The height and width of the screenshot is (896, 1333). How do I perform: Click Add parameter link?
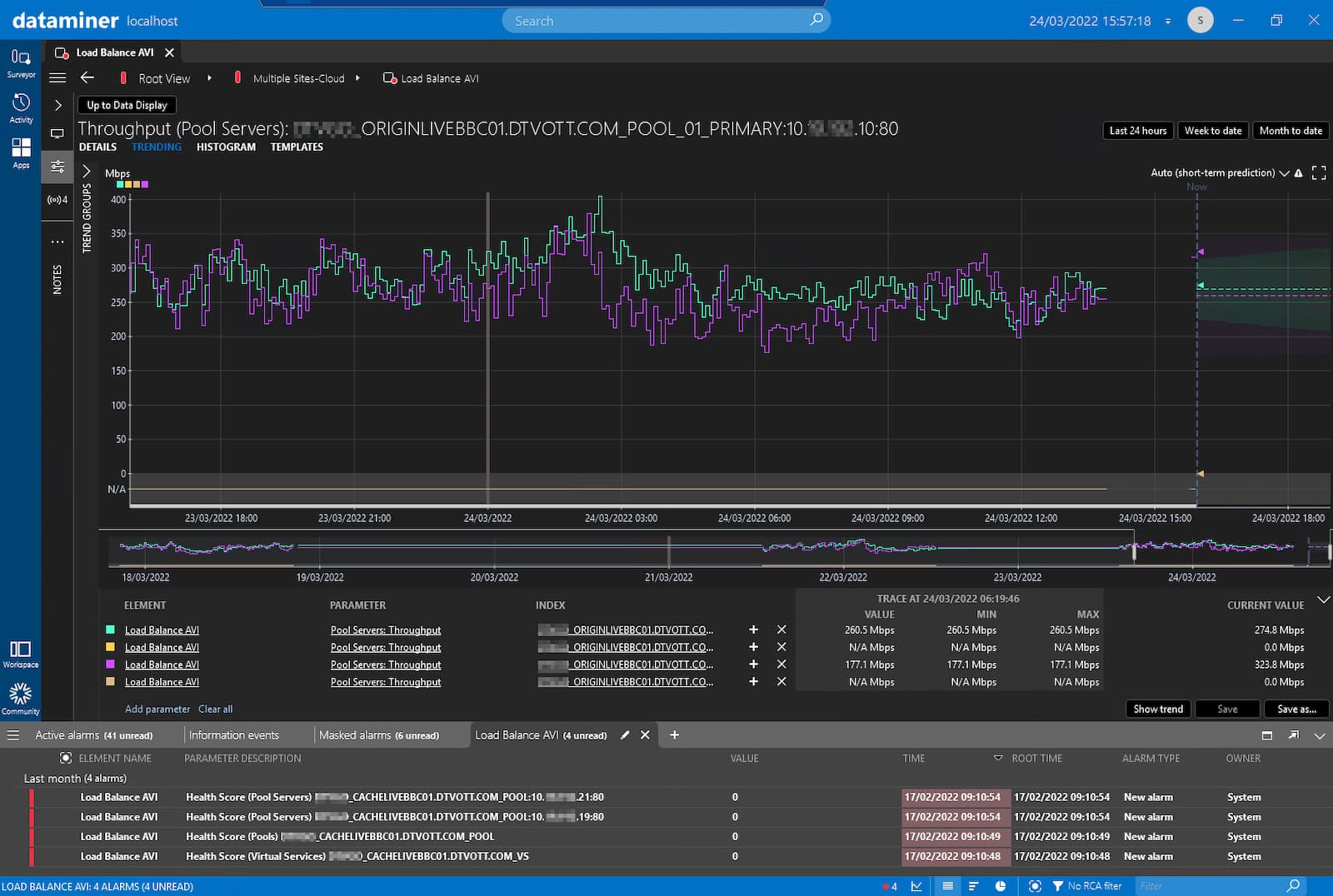coord(157,709)
